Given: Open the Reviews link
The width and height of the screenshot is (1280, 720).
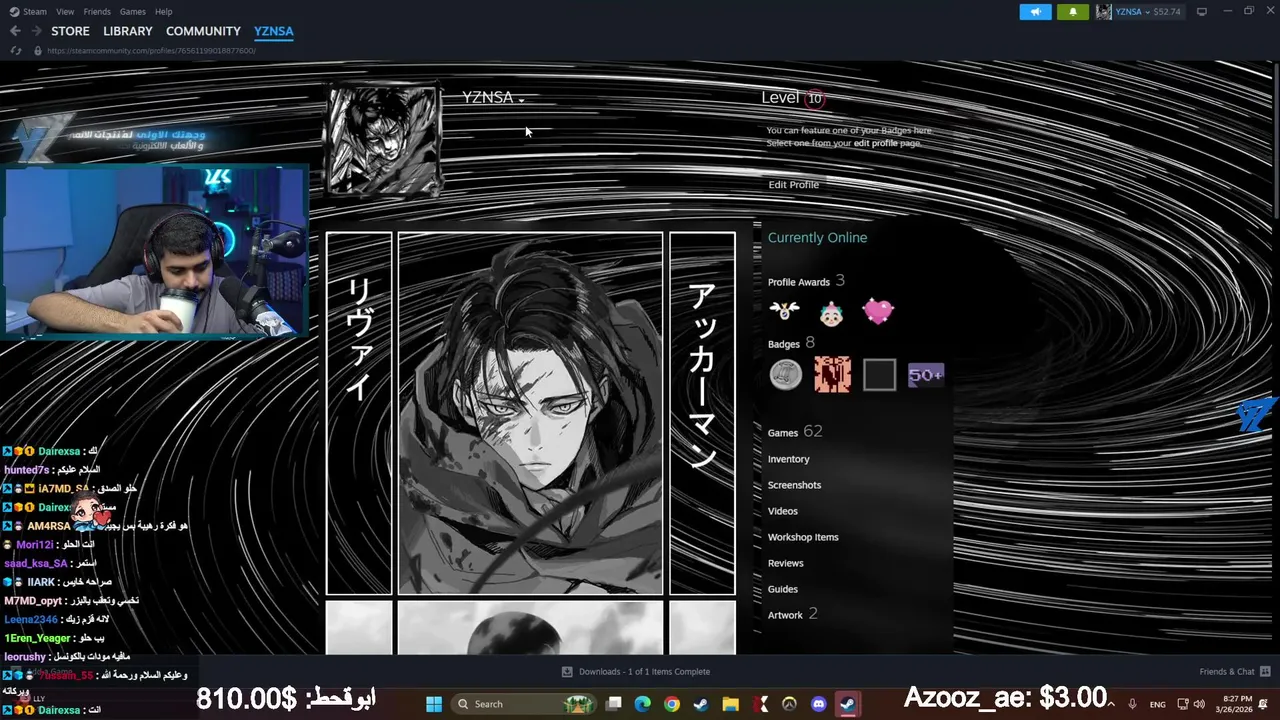Looking at the screenshot, I should click(x=786, y=563).
